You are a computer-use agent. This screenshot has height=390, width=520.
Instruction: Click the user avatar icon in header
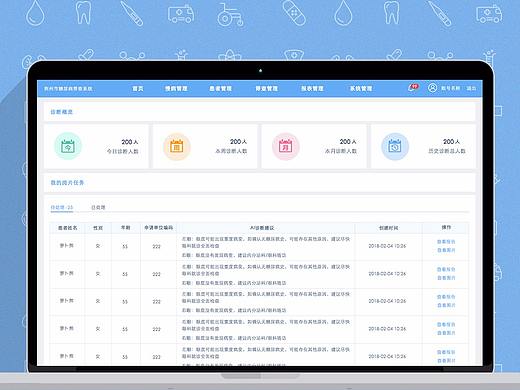(x=432, y=88)
